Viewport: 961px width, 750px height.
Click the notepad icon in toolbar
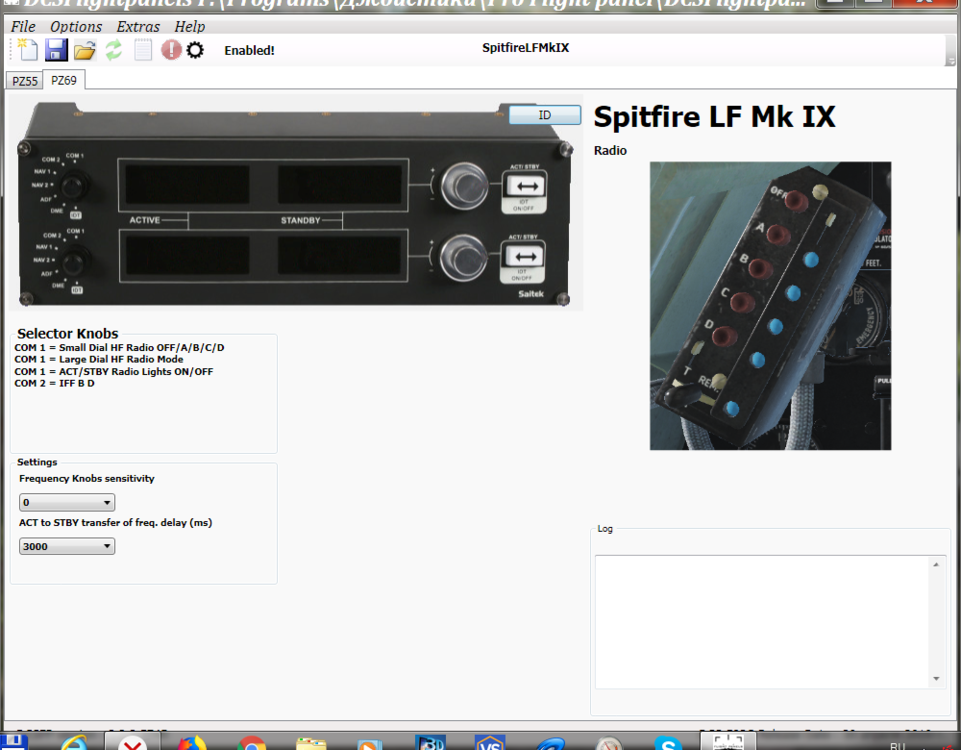143,50
